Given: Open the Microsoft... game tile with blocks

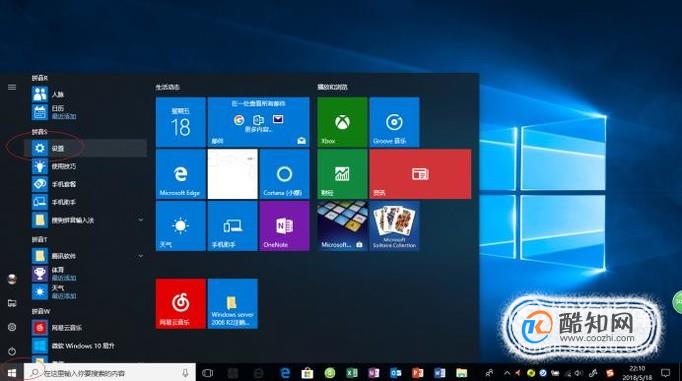Looking at the screenshot, I should [x=342, y=226].
